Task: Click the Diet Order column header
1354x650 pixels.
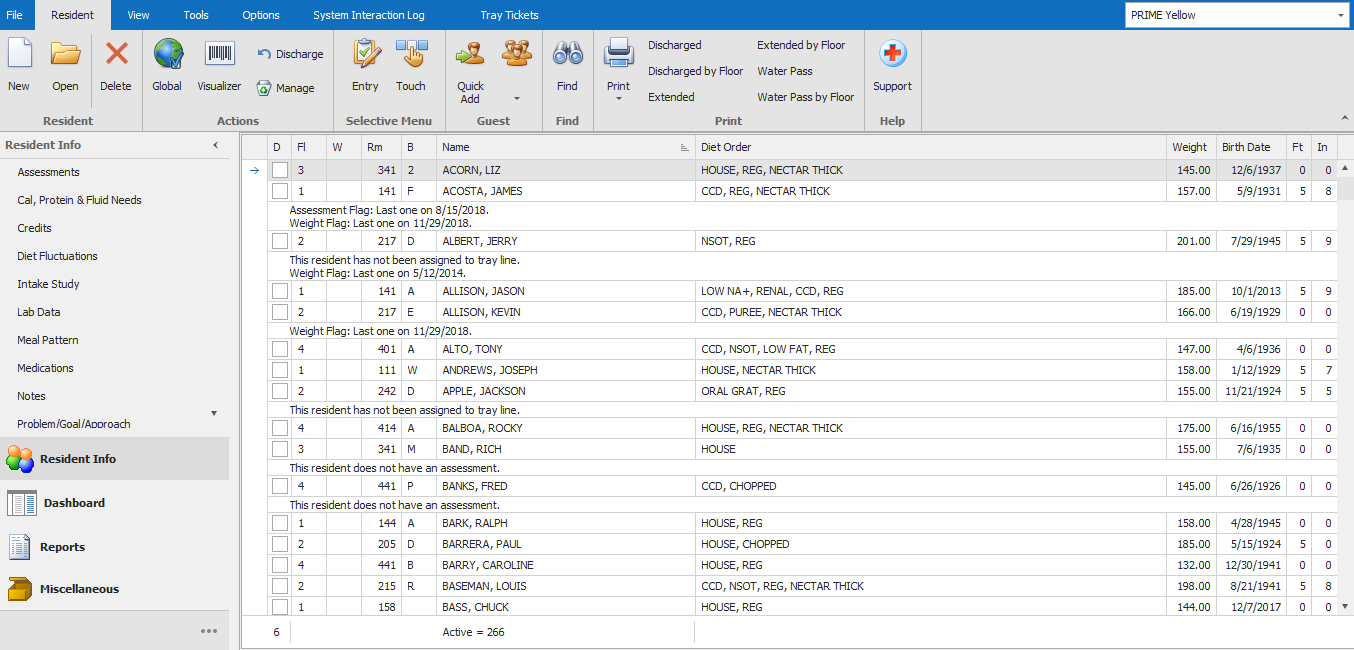Action: 931,147
